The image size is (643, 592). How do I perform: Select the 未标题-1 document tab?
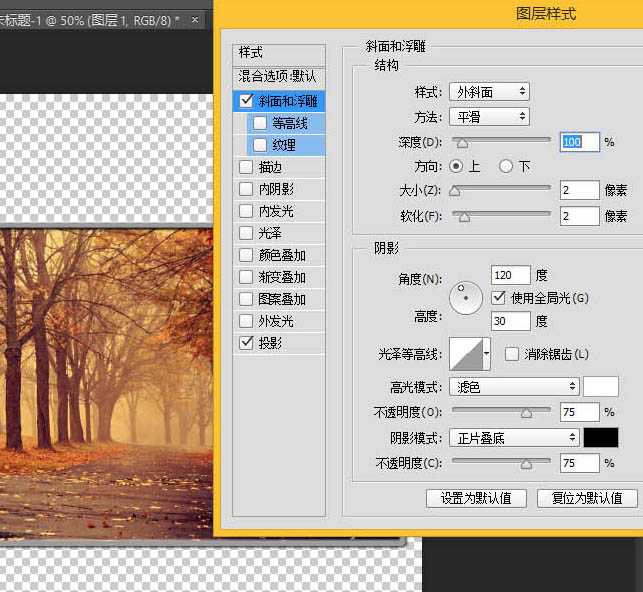[x=101, y=20]
